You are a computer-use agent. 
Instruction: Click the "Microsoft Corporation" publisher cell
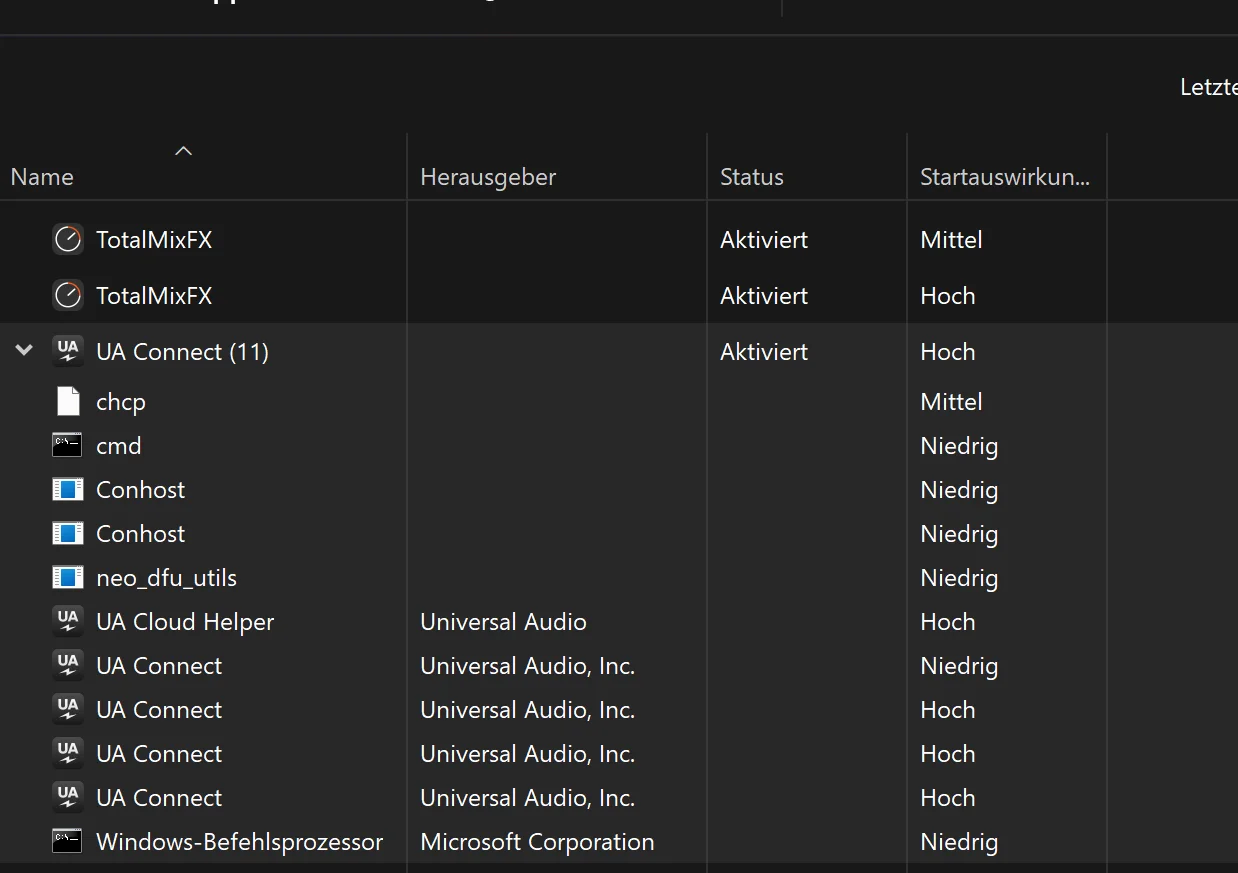coord(537,842)
